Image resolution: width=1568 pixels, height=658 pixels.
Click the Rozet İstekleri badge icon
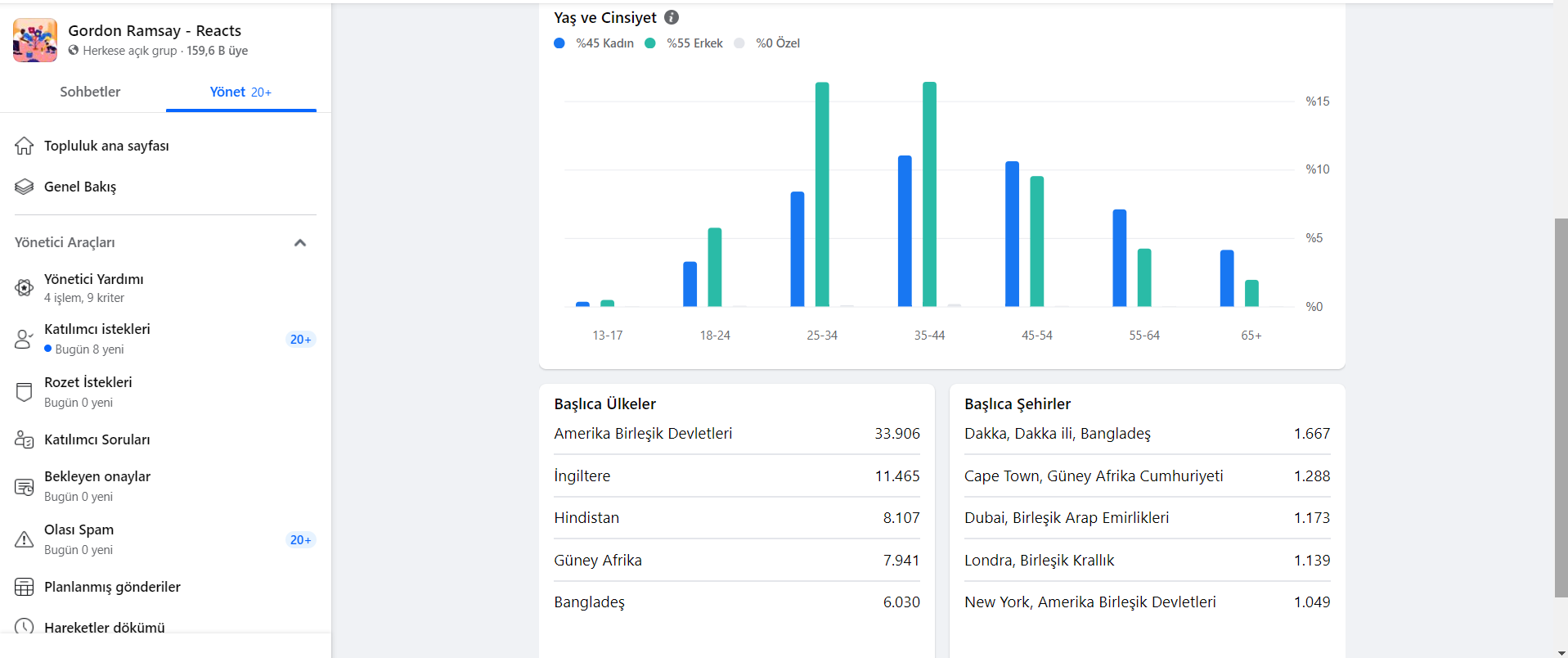pyautogui.click(x=25, y=392)
